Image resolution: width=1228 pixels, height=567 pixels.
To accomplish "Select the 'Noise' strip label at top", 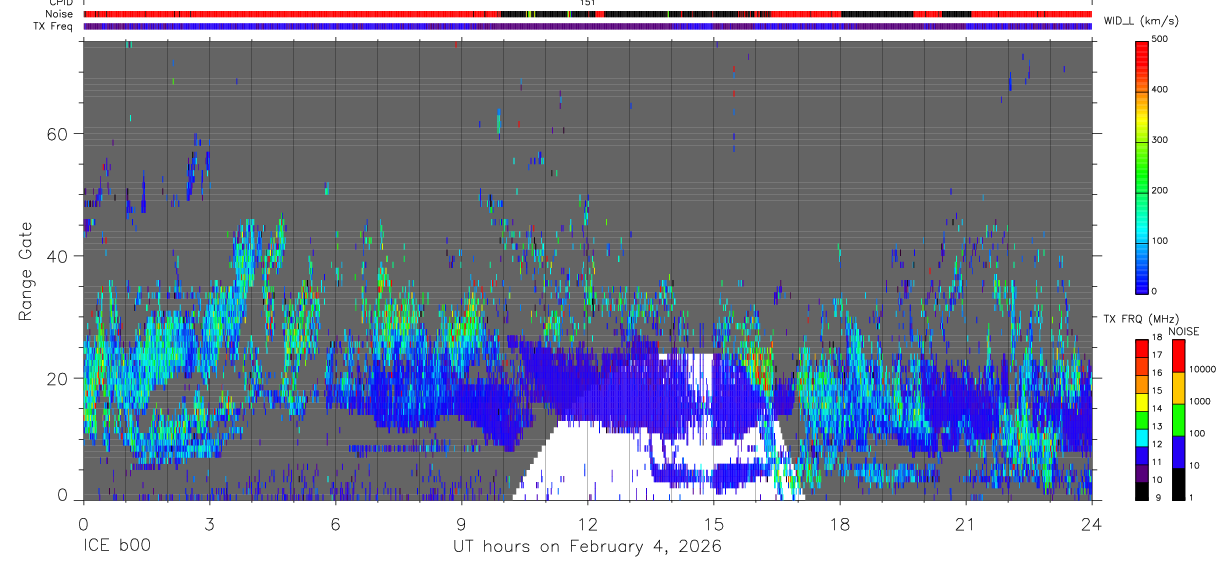I will (x=60, y=14).
